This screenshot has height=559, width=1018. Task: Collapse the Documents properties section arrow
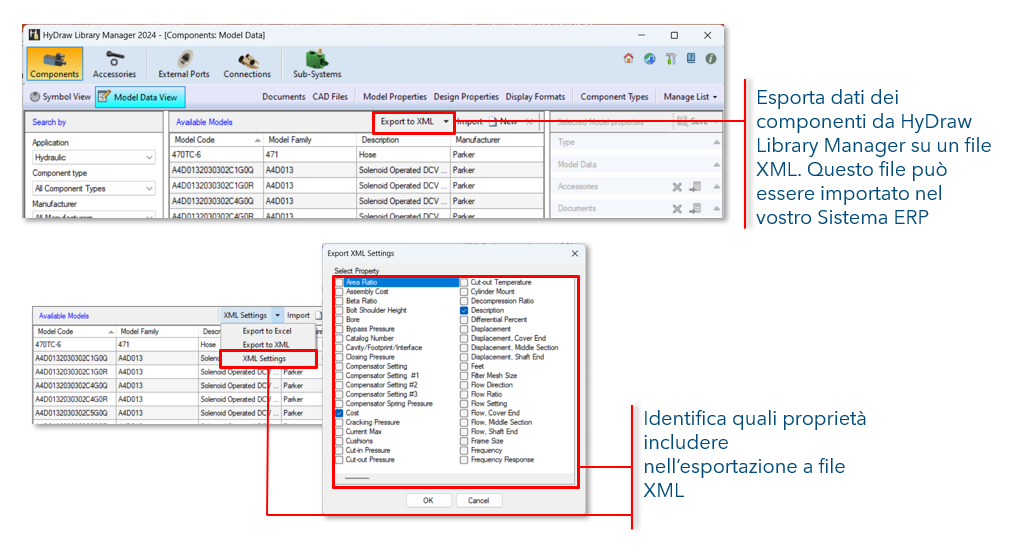click(716, 209)
